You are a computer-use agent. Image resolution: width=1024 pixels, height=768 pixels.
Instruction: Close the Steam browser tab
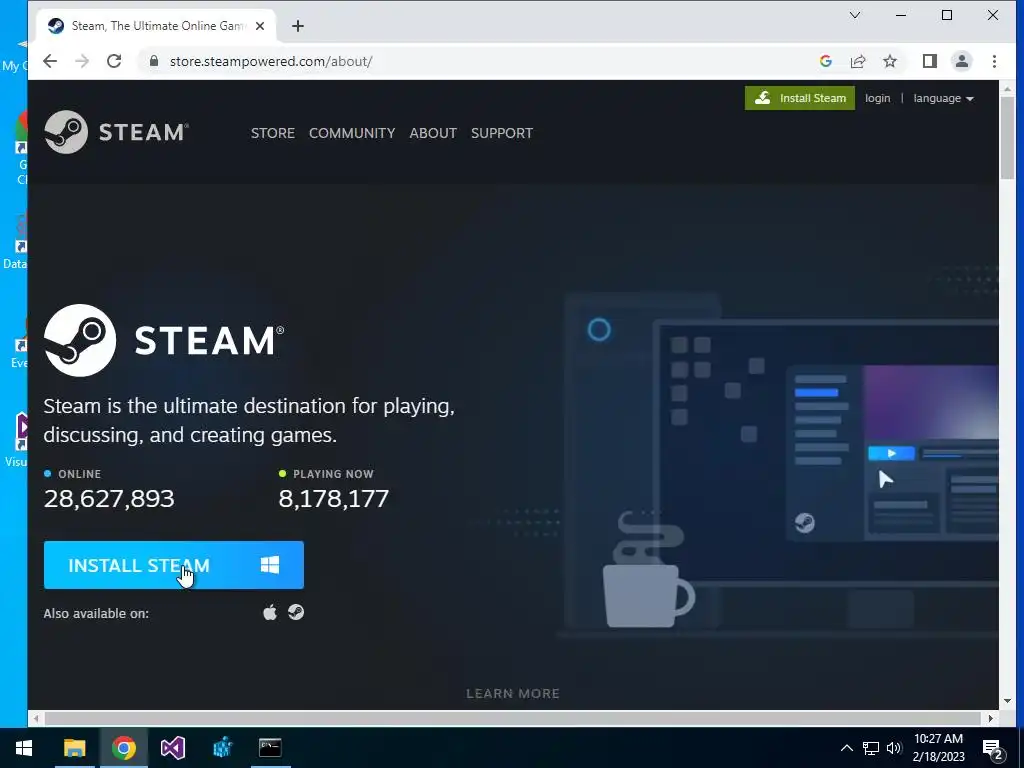[260, 26]
